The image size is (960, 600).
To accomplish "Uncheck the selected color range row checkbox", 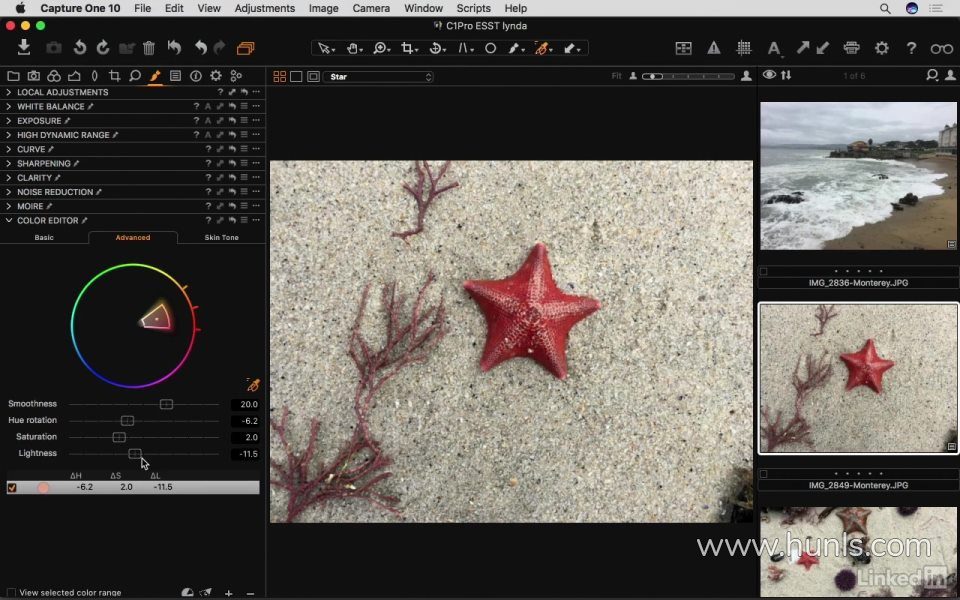I will [x=12, y=488].
